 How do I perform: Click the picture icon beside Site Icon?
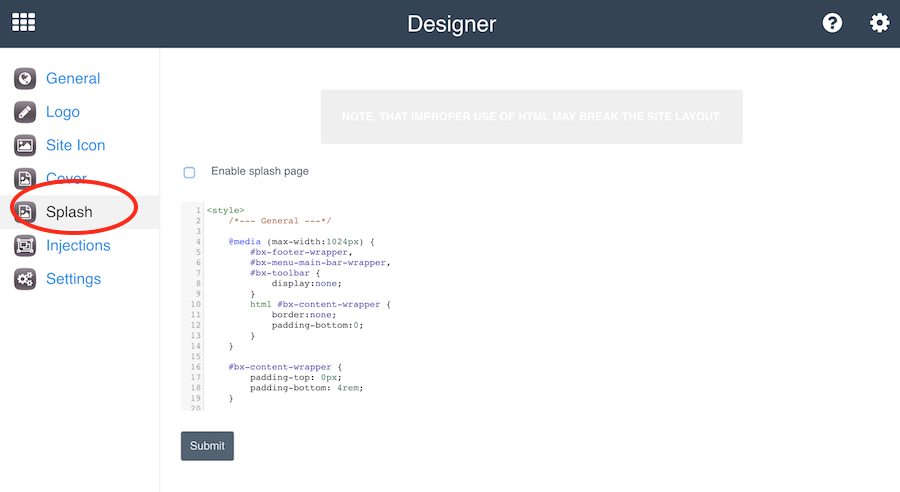click(x=25, y=146)
